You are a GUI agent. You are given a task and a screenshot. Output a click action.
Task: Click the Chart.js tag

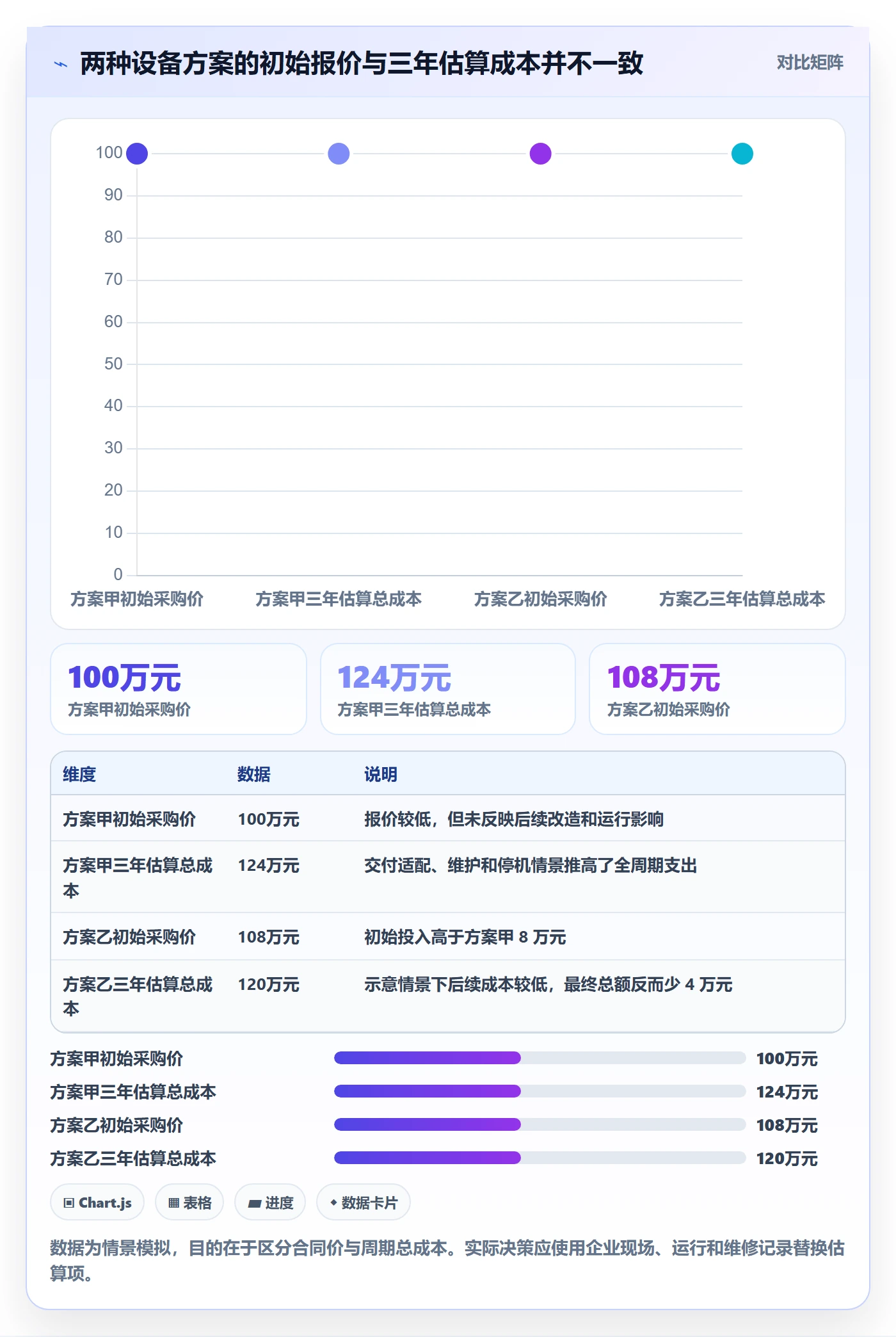pos(97,1203)
